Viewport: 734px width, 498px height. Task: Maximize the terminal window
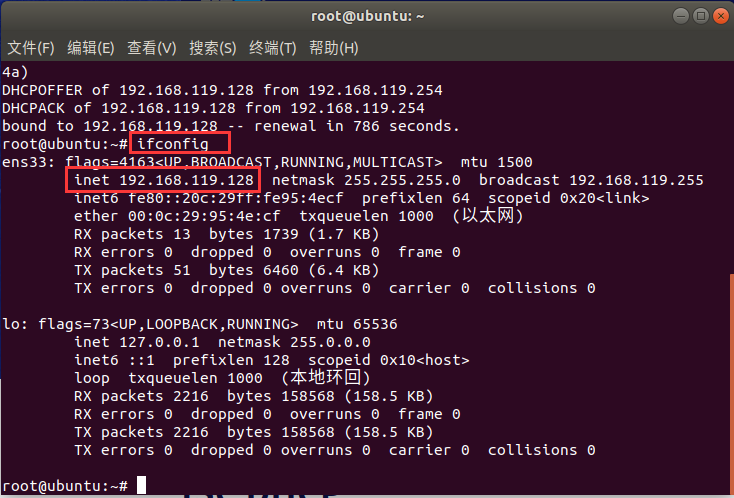(x=701, y=16)
